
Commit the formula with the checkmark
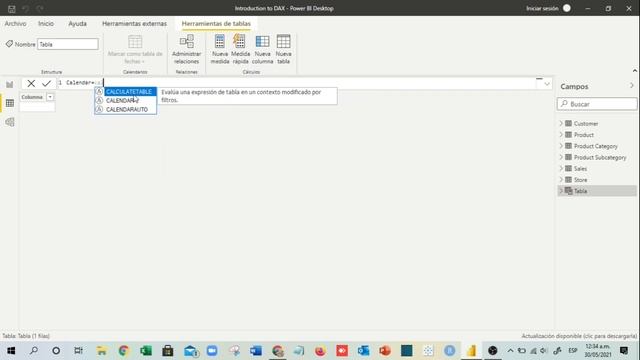pos(46,84)
